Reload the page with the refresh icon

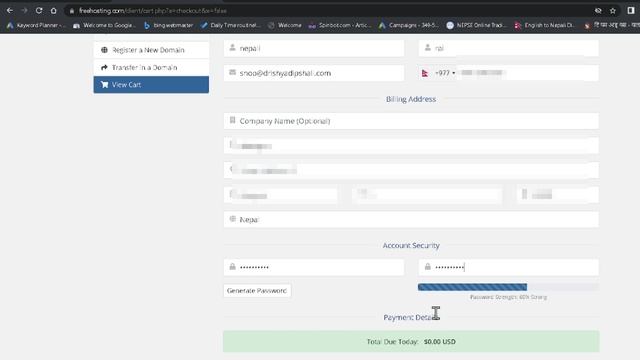pyautogui.click(x=39, y=11)
